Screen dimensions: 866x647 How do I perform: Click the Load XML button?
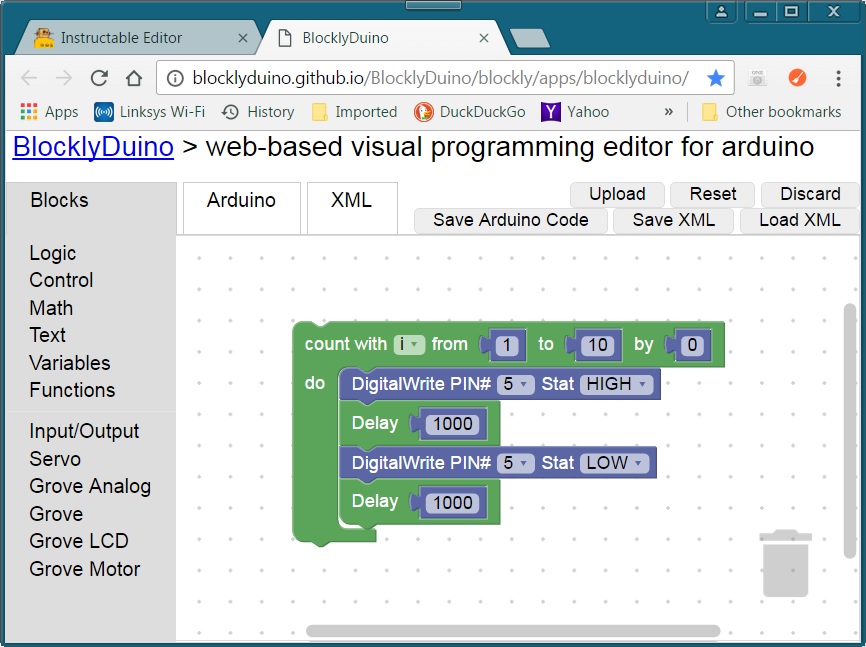click(x=800, y=220)
